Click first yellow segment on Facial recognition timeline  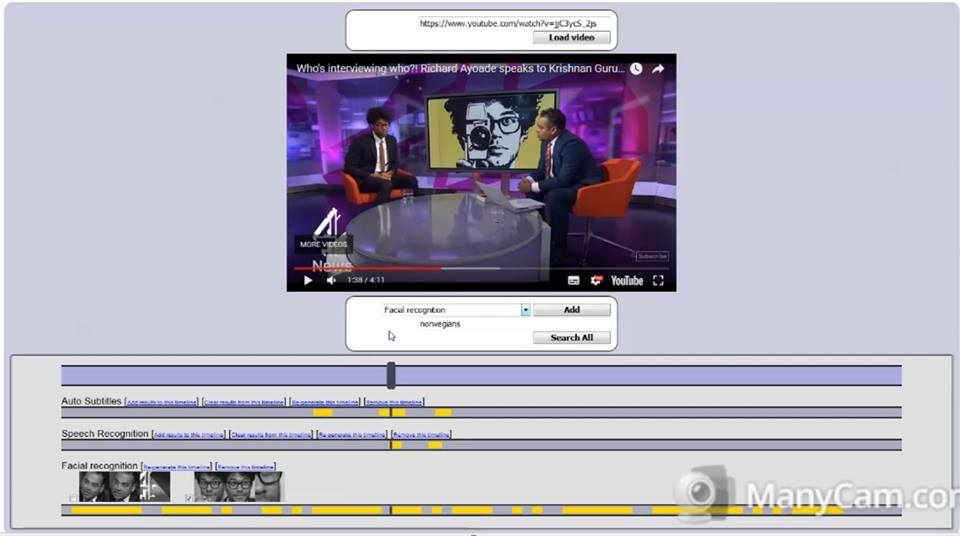coord(107,510)
